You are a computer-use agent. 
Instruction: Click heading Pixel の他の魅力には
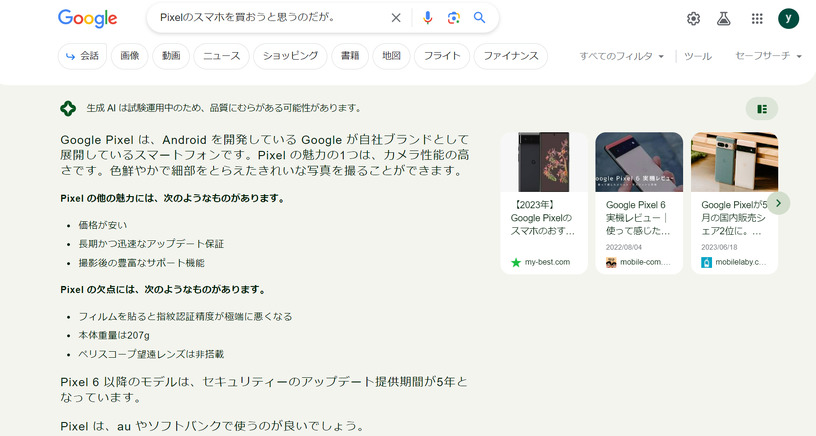click(x=172, y=198)
